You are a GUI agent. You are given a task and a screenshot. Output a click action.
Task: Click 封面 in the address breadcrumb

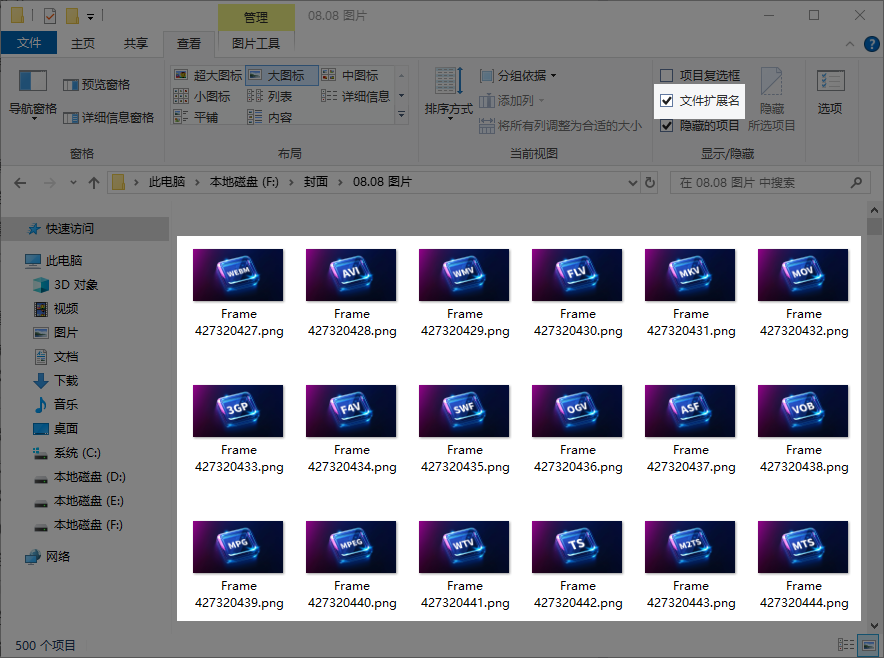(316, 182)
